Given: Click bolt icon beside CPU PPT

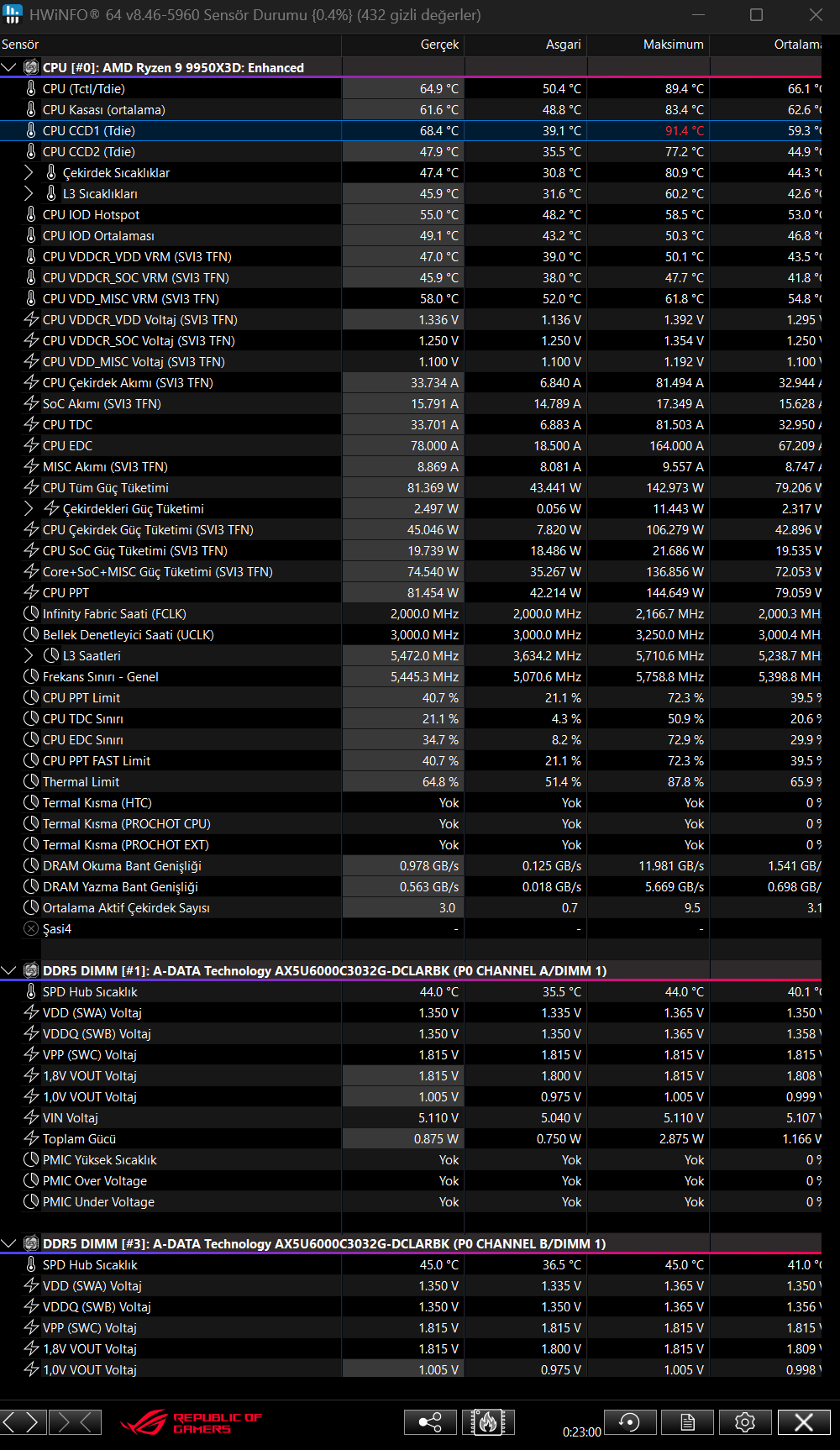Looking at the screenshot, I should (31, 592).
